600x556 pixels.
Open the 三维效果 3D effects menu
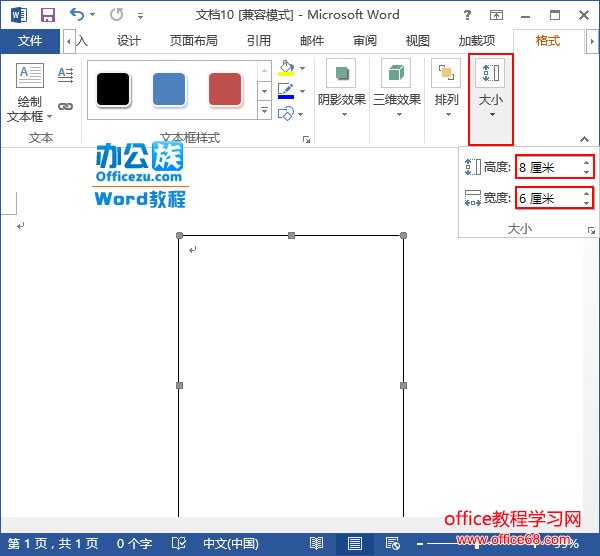click(397, 88)
